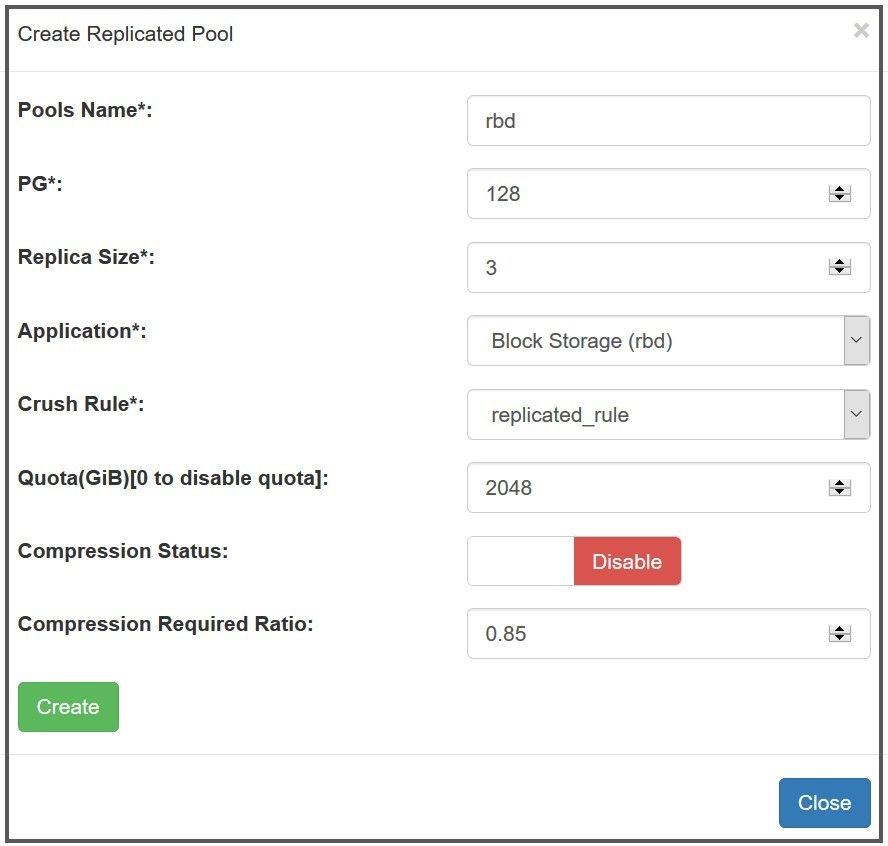Expand the Block Storage (rbd) selection list

[855, 340]
